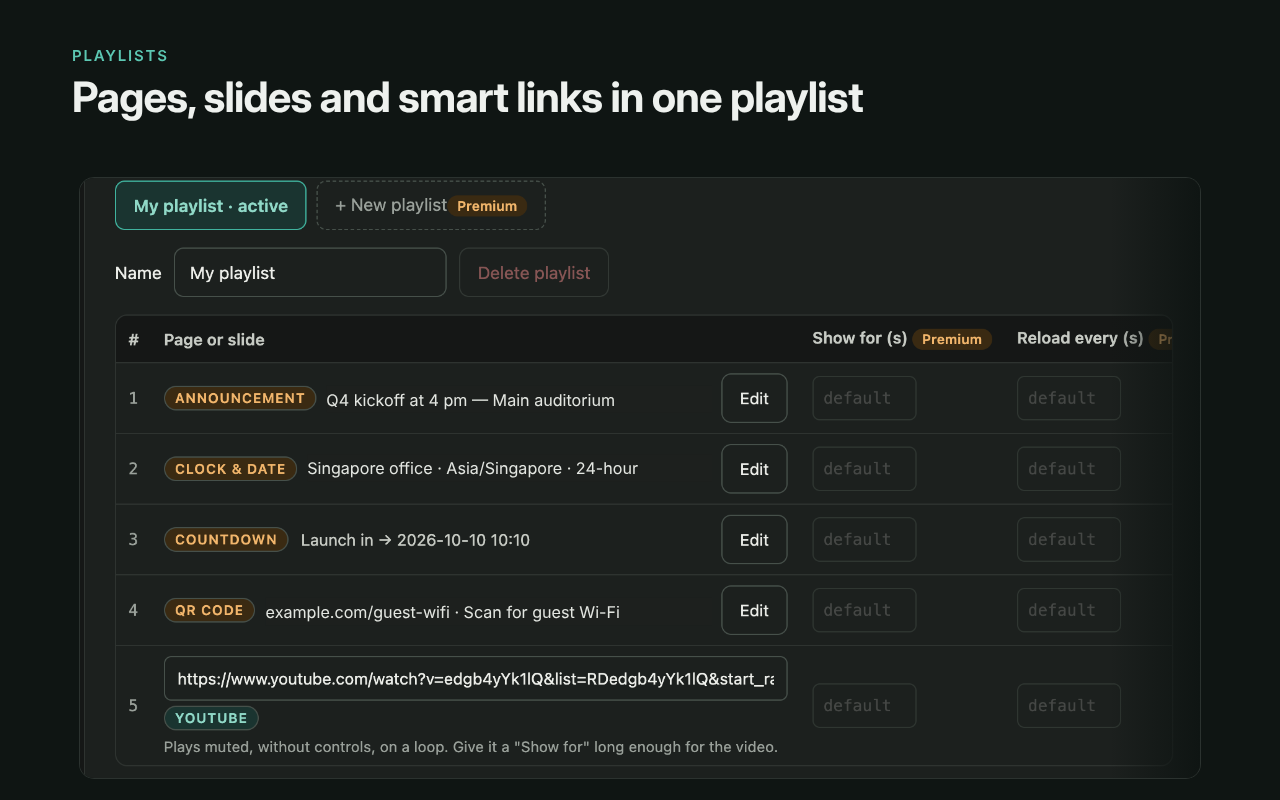1280x800 pixels.
Task: Click "Show for" field in the Countdown row
Action: [x=864, y=540]
